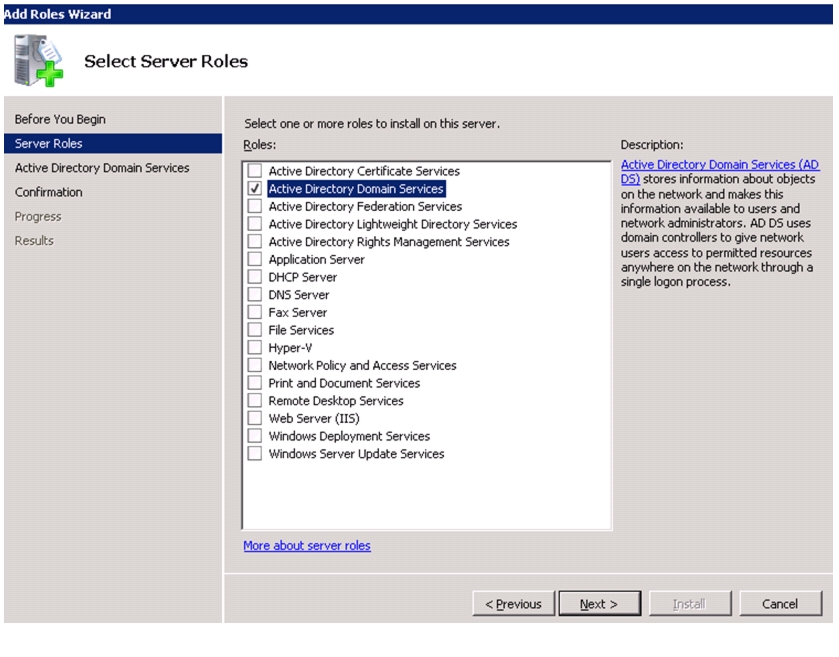Select the Web Server (IIS) role label
Viewport: 839px width, 657px height.
314,418
